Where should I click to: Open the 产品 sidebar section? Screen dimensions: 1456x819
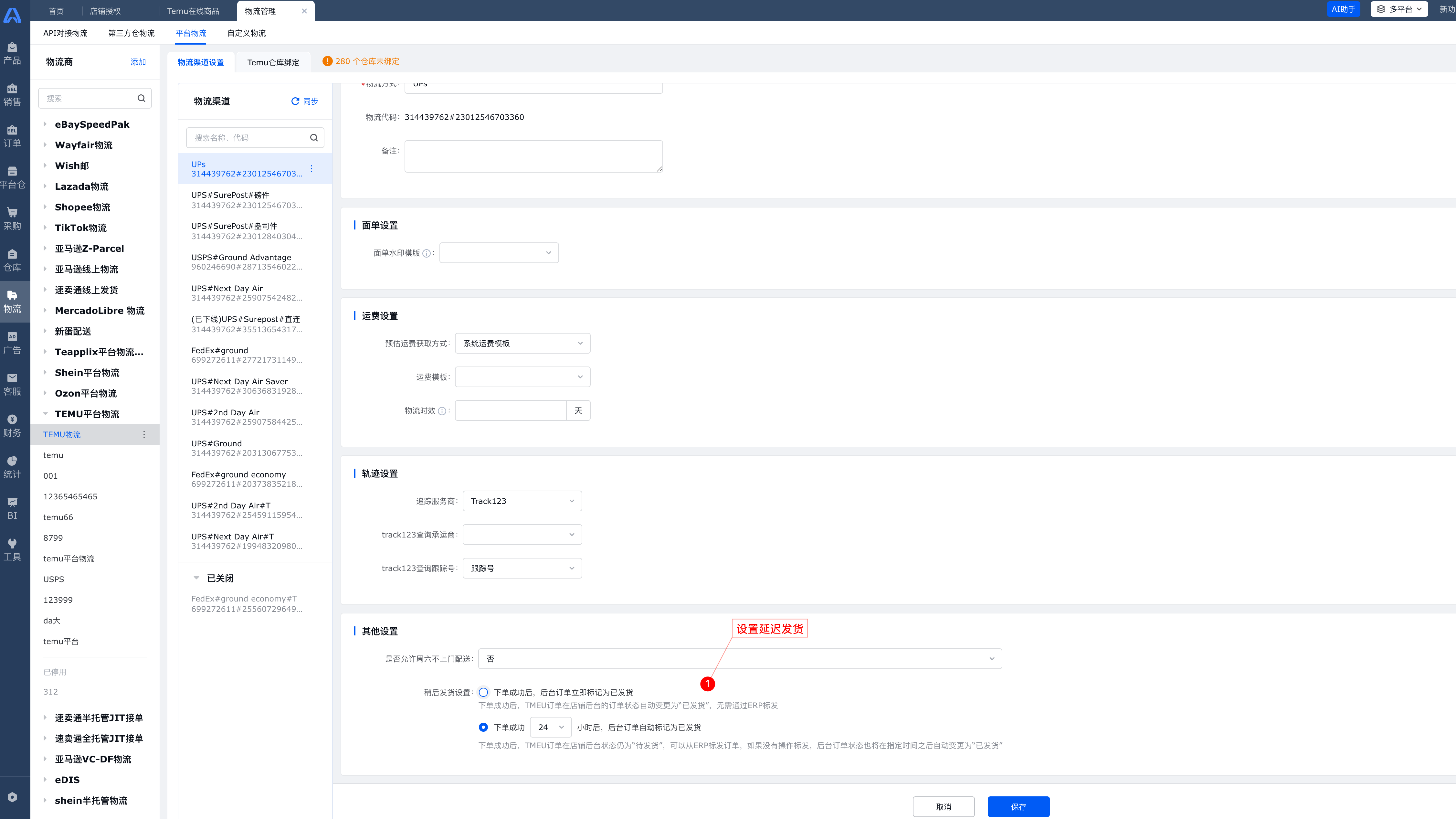12,53
